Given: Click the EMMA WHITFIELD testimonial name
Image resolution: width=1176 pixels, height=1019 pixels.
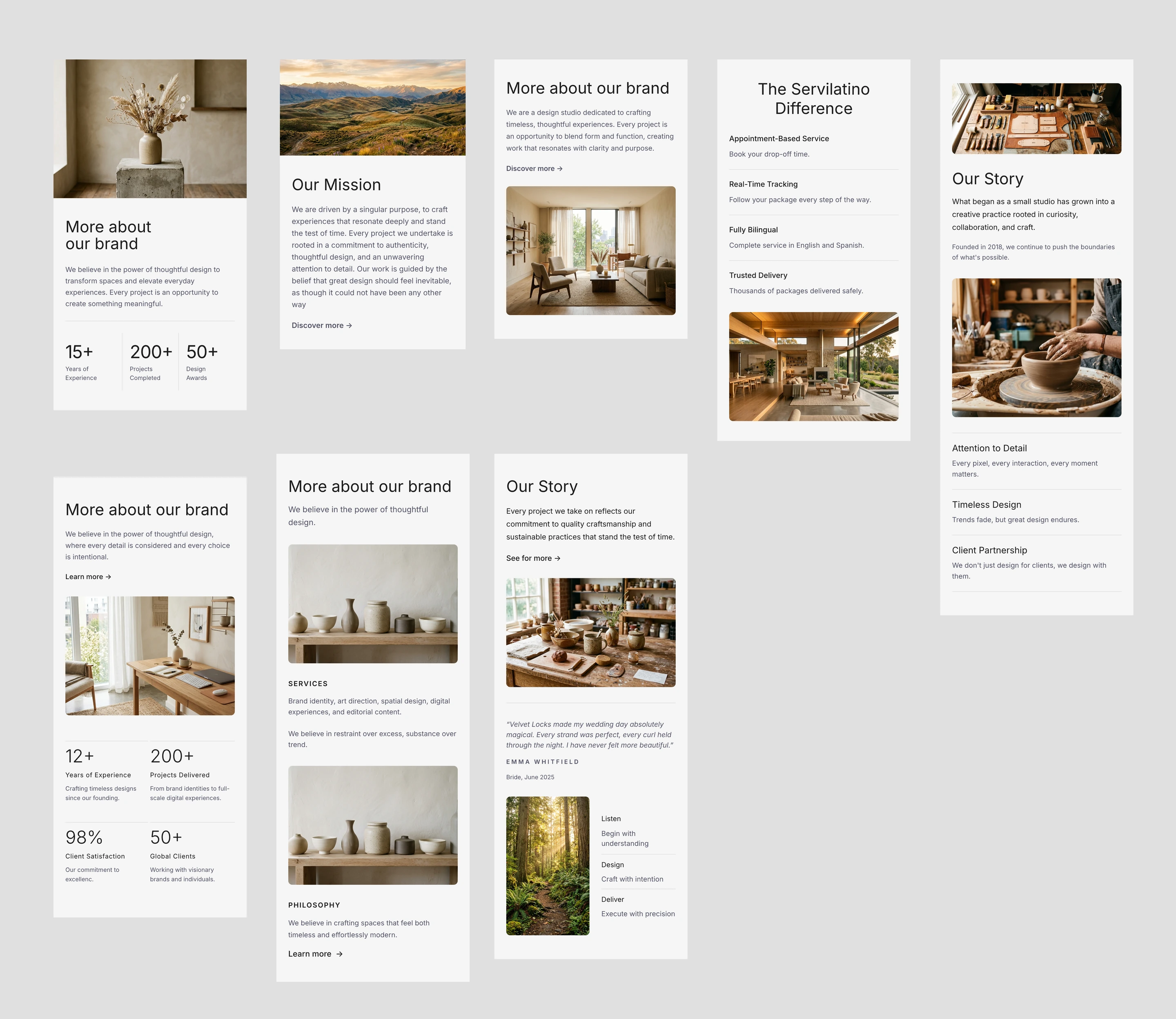Looking at the screenshot, I should pyautogui.click(x=542, y=761).
